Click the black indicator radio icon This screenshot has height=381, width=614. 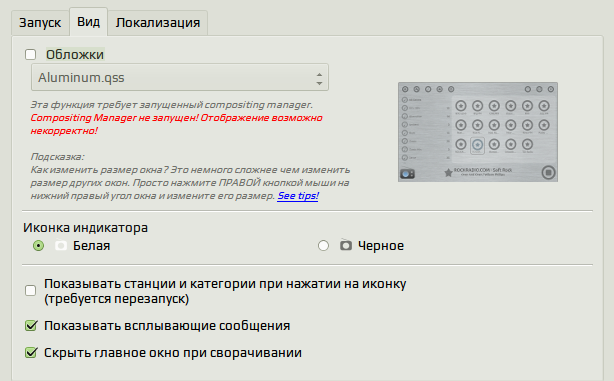345,245
